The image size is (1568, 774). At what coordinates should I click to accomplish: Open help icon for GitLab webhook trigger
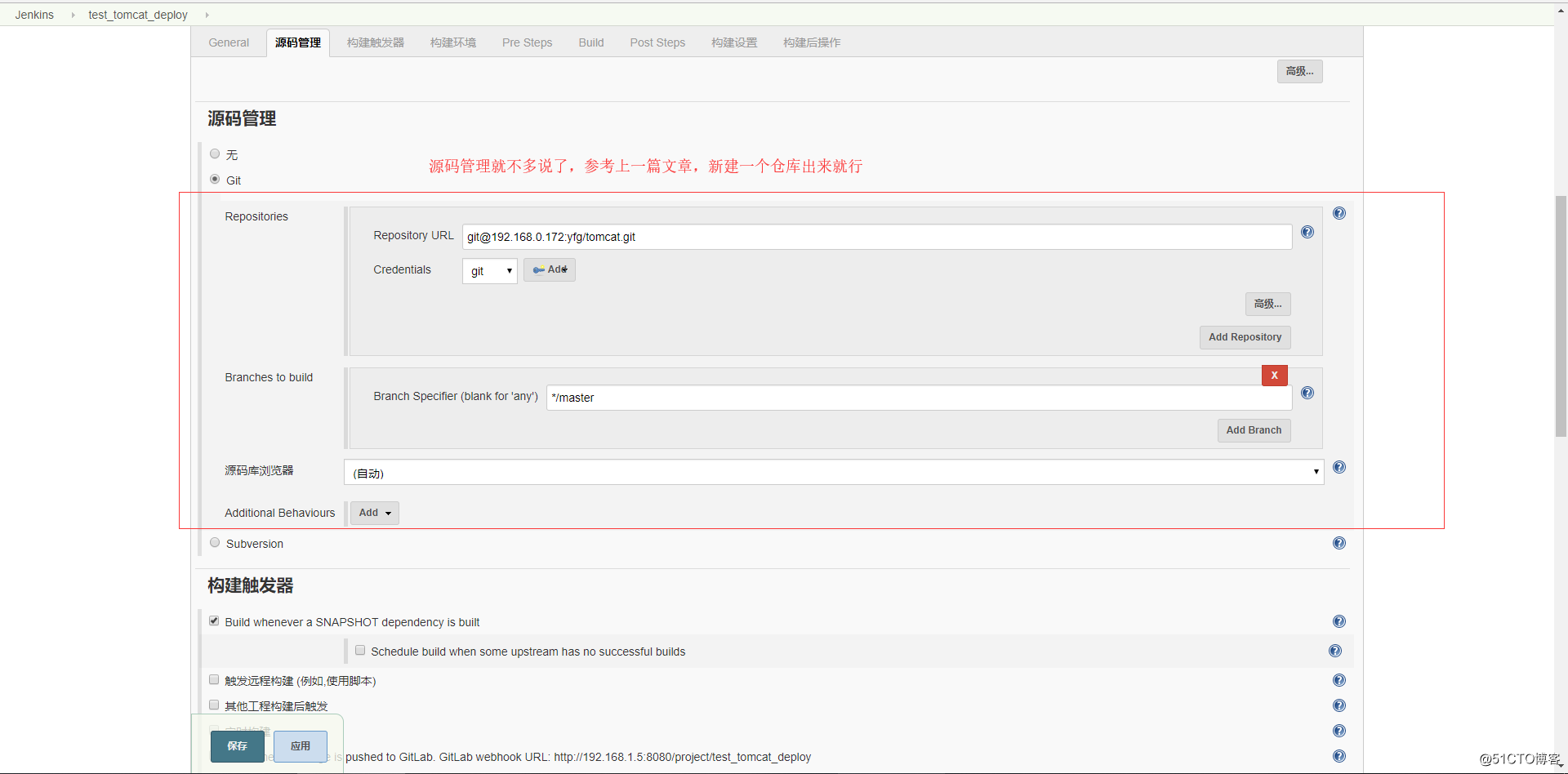click(x=1339, y=756)
